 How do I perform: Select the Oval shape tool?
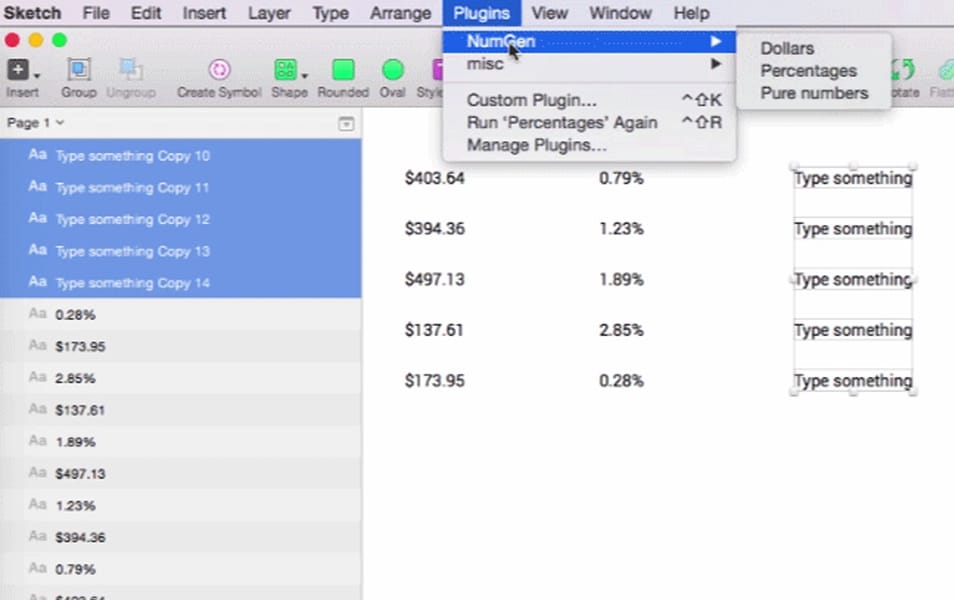coord(393,69)
